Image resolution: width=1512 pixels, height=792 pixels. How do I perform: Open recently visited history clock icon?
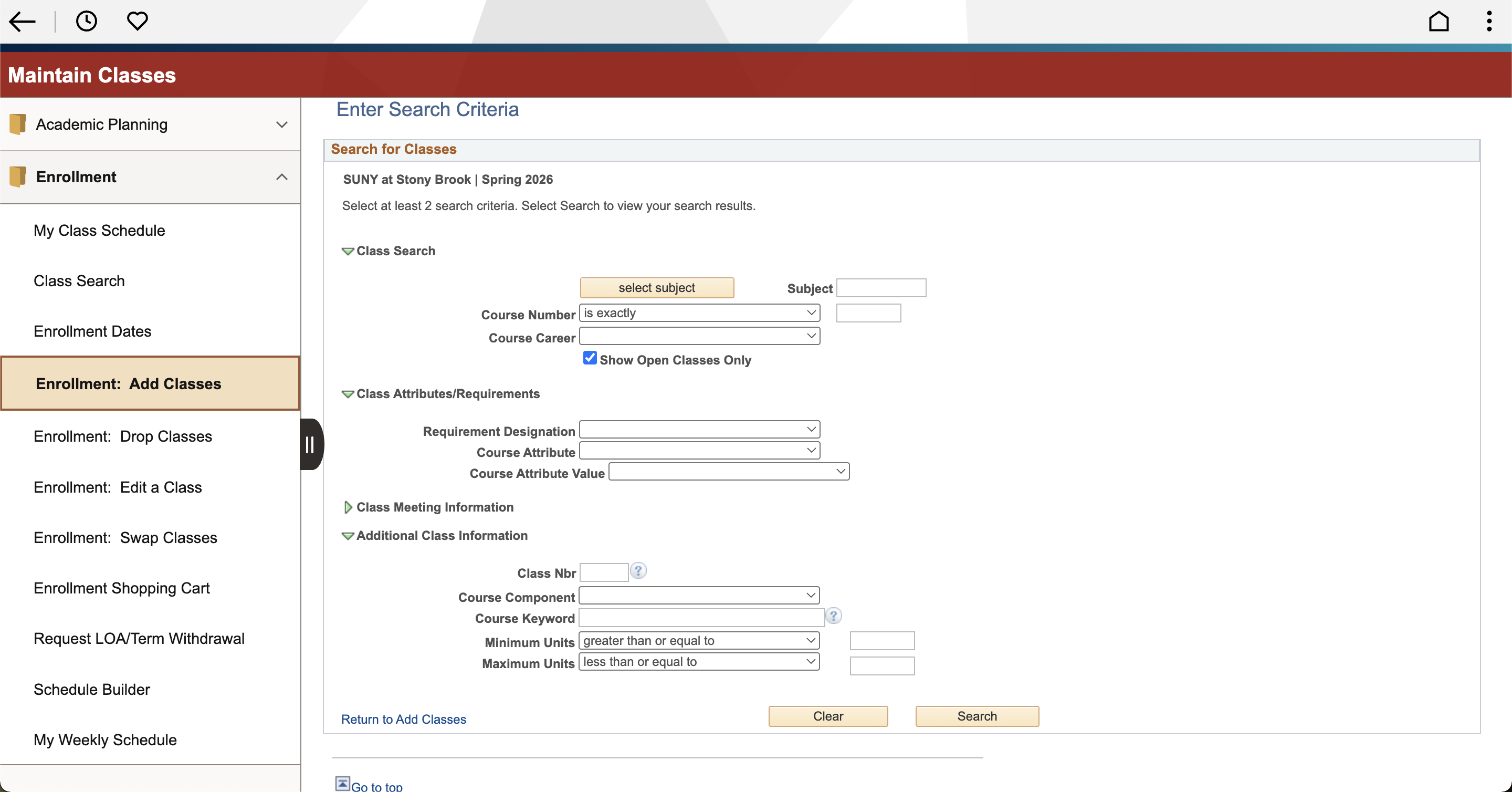pyautogui.click(x=86, y=21)
